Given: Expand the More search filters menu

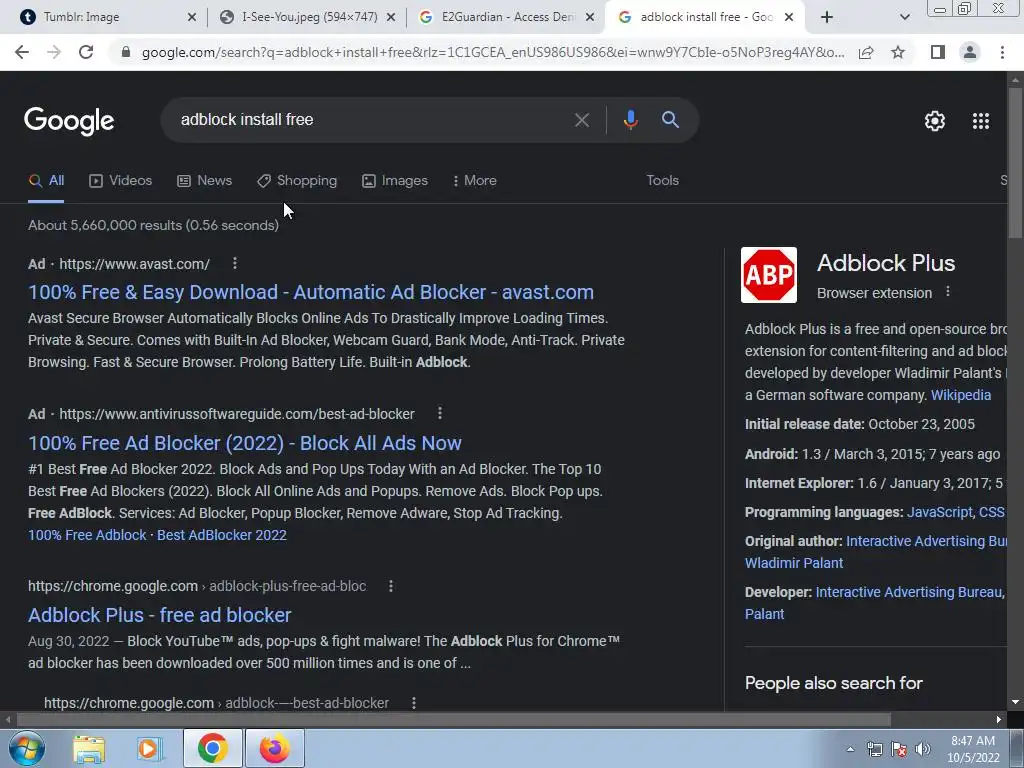Looking at the screenshot, I should (x=475, y=181).
